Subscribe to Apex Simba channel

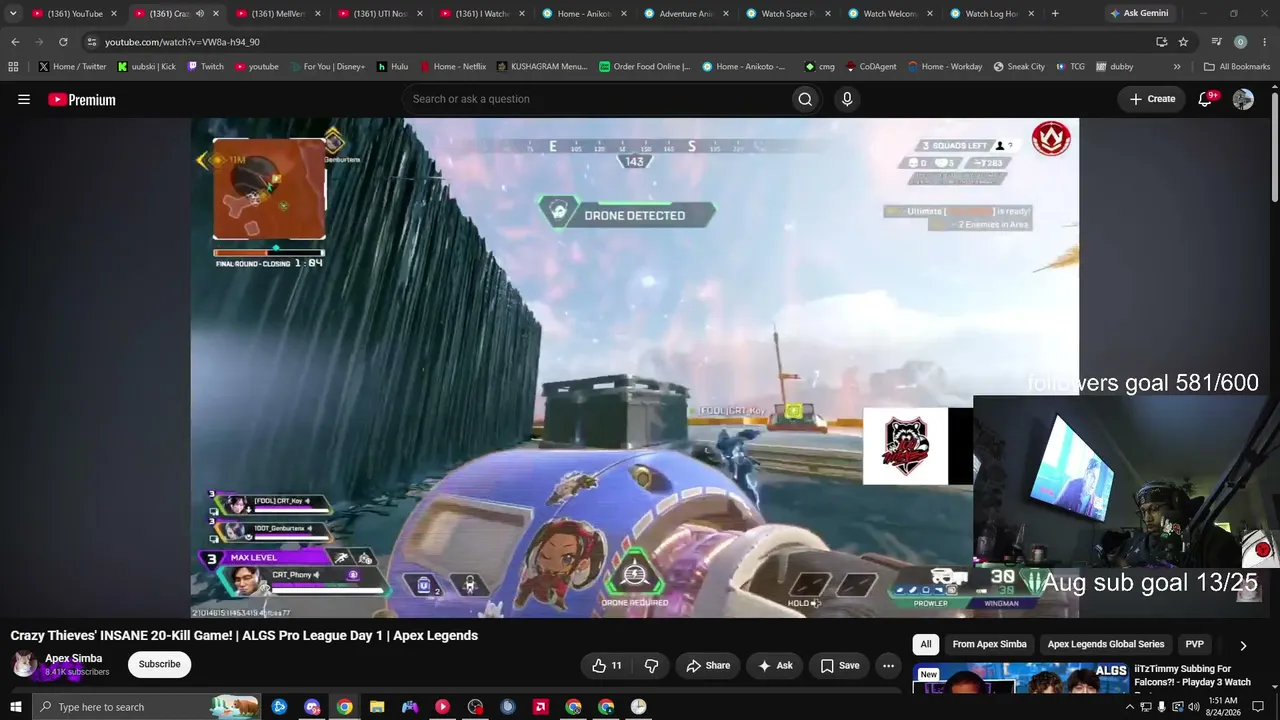pos(159,664)
